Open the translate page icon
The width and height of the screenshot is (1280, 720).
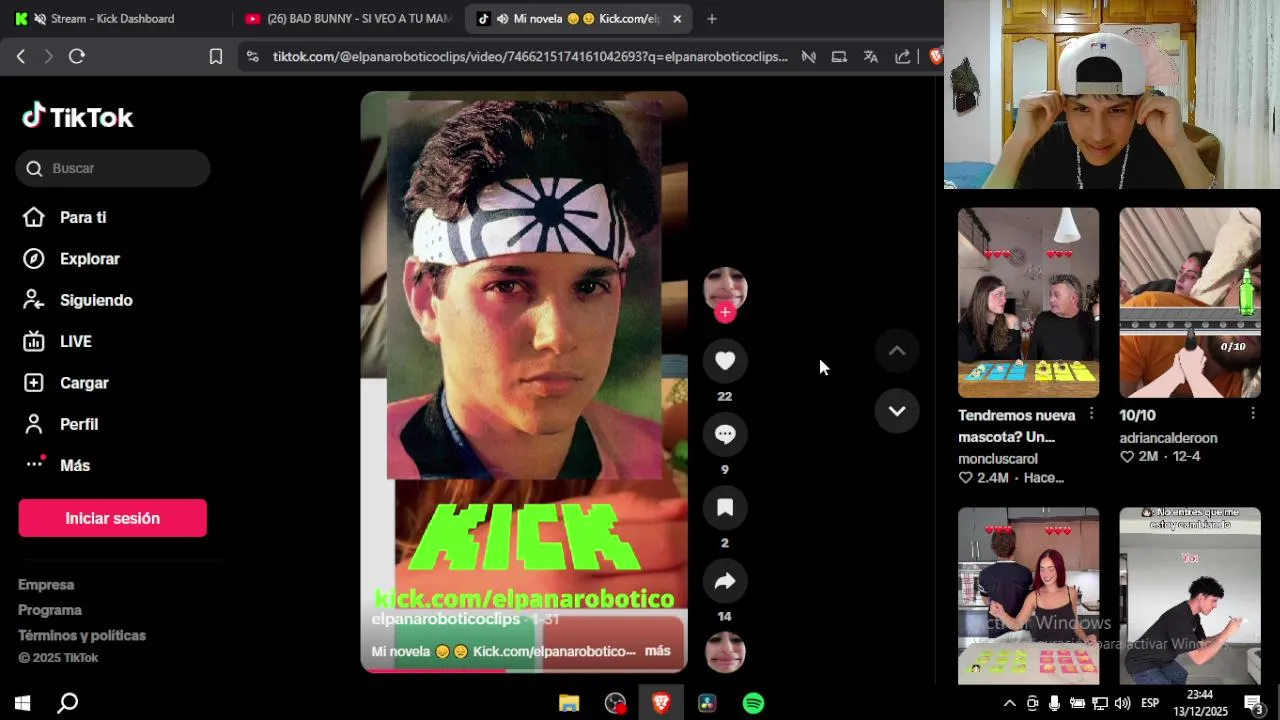pos(871,57)
